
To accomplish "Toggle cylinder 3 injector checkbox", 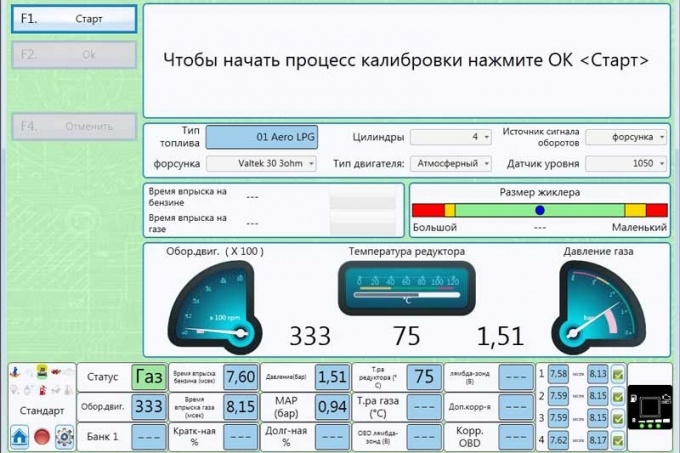I will pyautogui.click(x=618, y=418).
